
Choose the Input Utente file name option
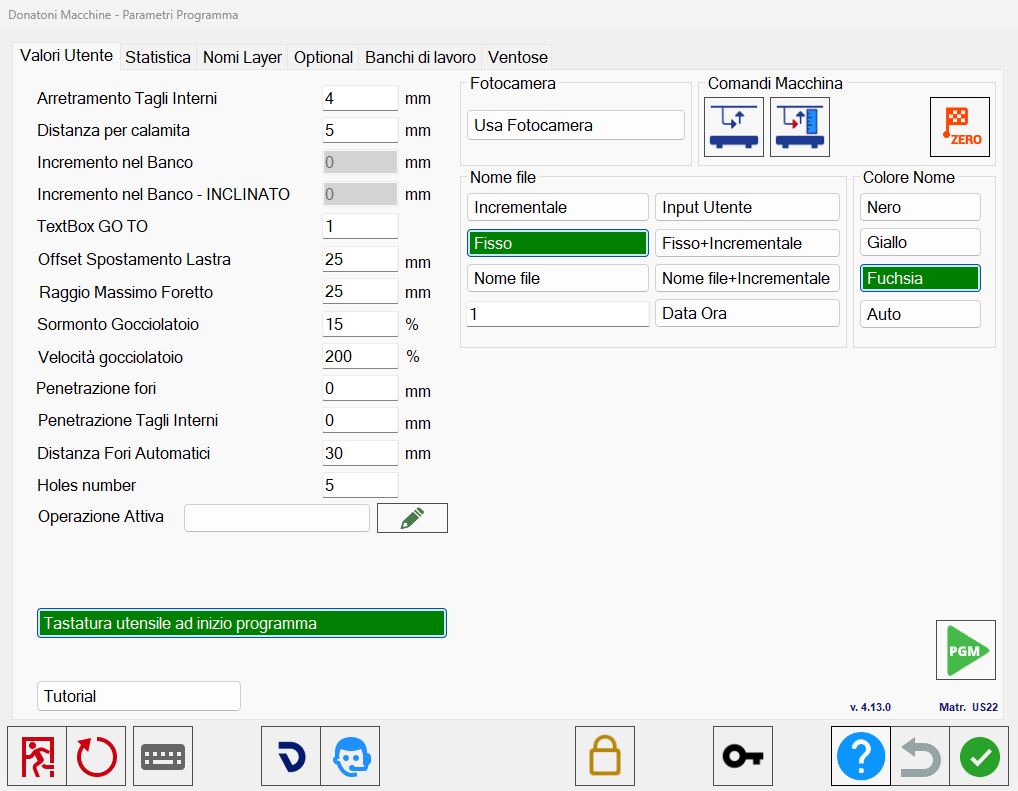tap(747, 207)
